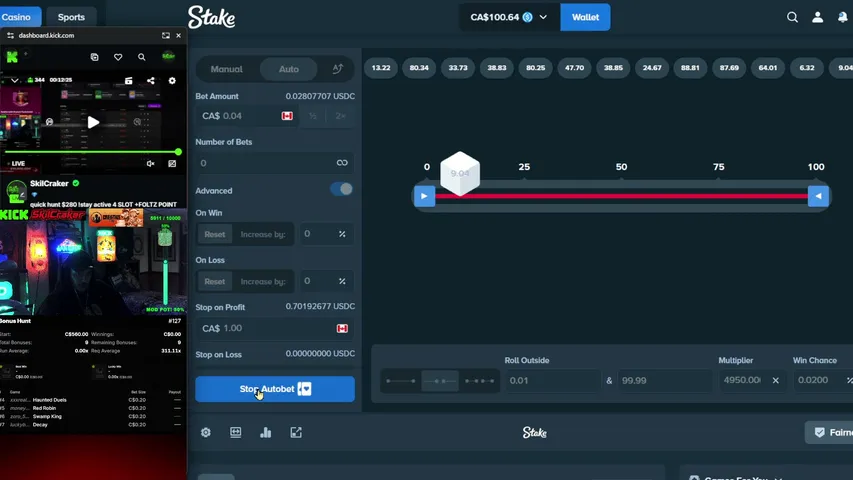853x480 pixels.
Task: Open the notifications bell icon
Action: [x=843, y=17]
